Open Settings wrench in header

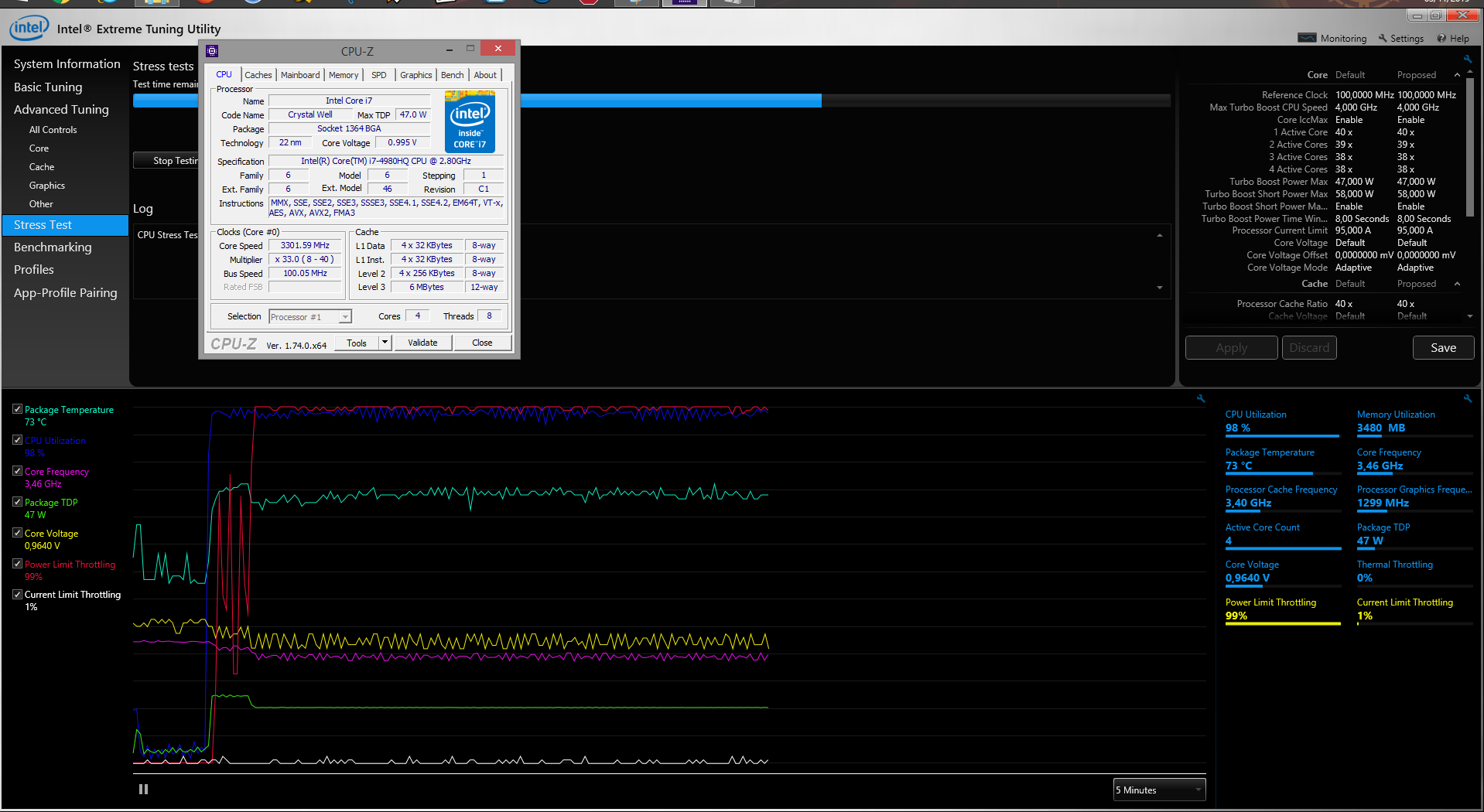(x=1383, y=38)
